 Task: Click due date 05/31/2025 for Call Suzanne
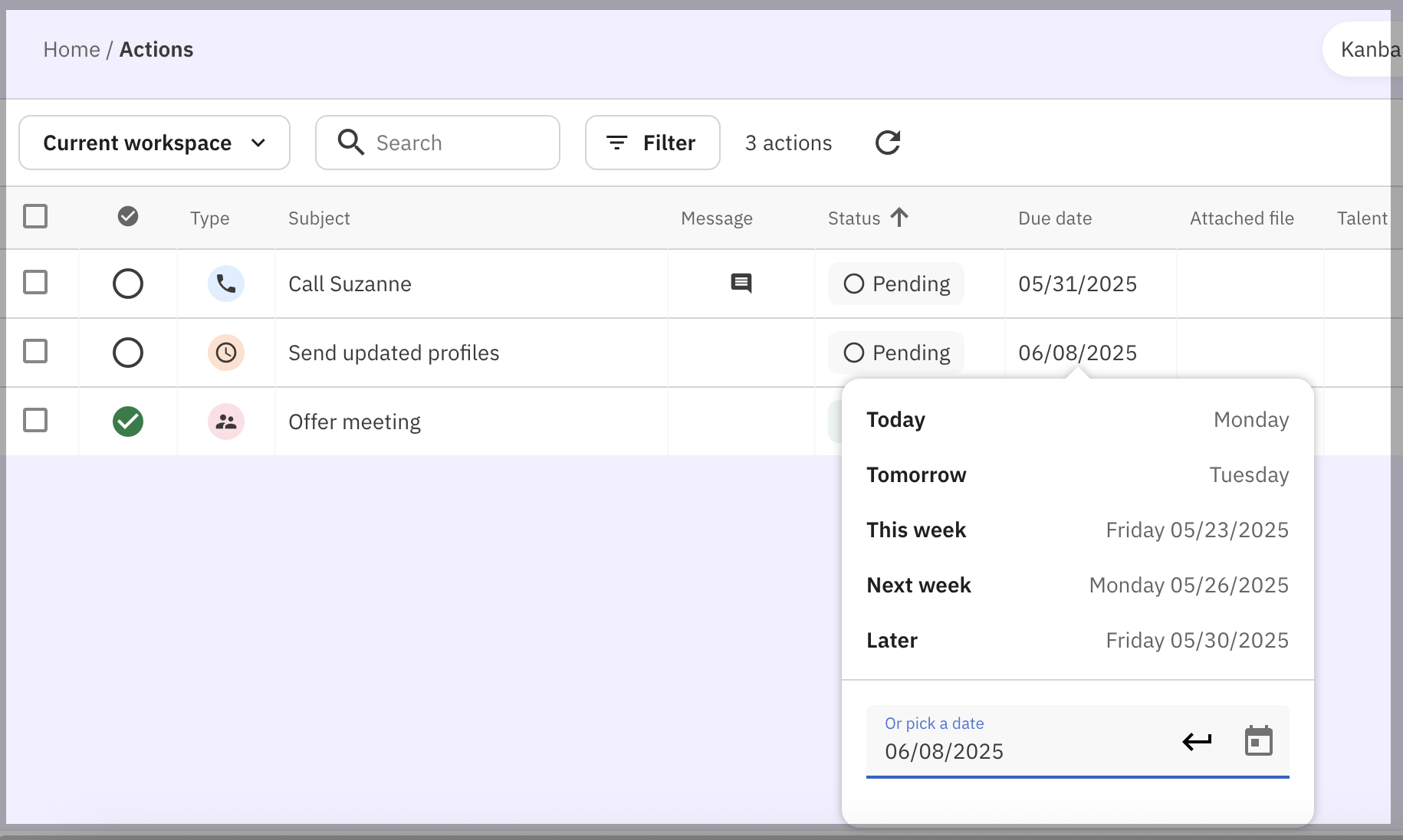click(x=1077, y=284)
